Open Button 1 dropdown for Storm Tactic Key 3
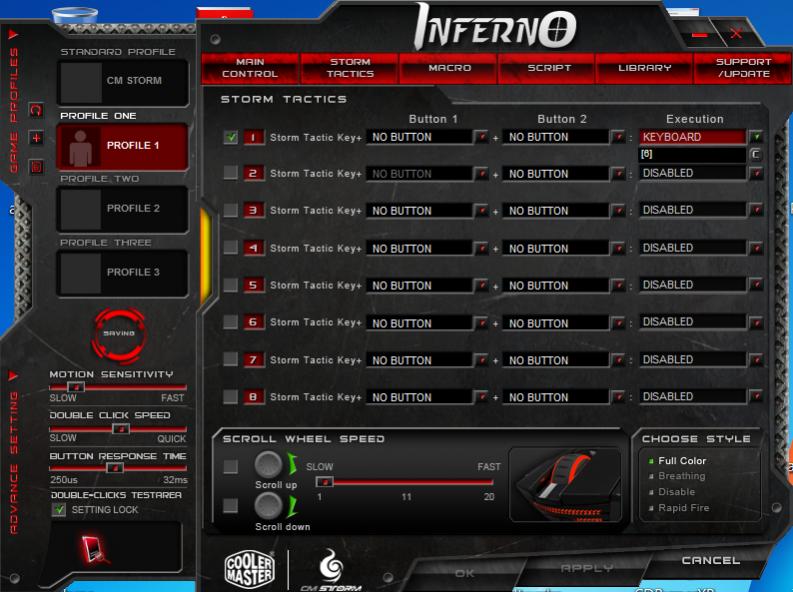This screenshot has height=592, width=793. click(481, 210)
